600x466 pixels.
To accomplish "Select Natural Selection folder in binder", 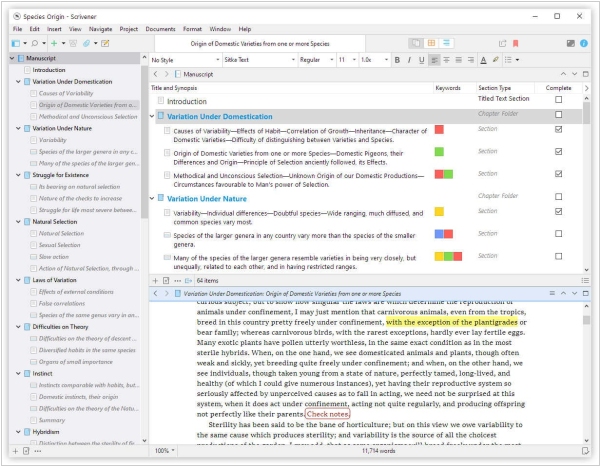I will (55, 222).
